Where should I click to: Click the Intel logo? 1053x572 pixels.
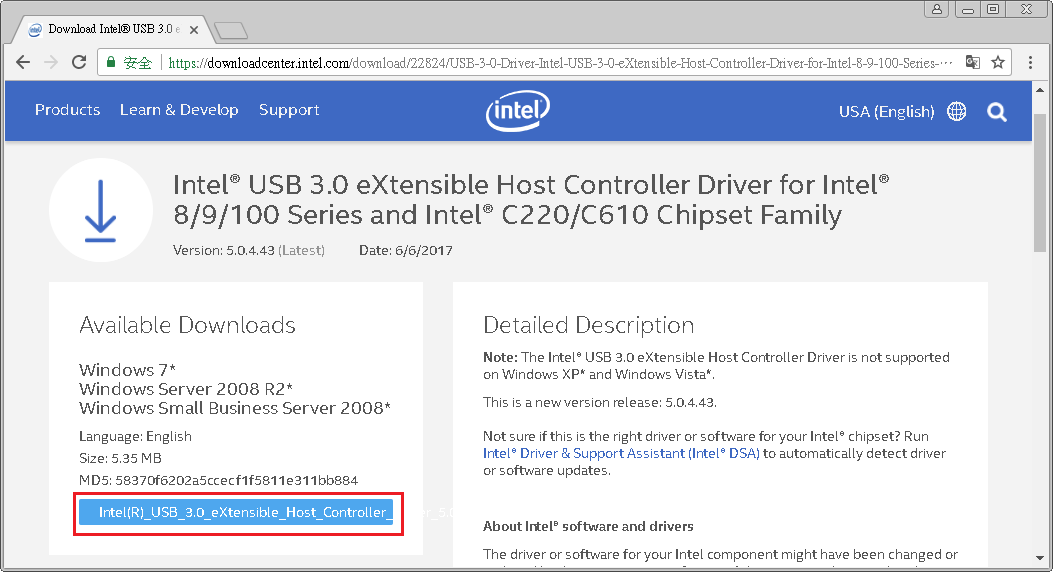[518, 110]
